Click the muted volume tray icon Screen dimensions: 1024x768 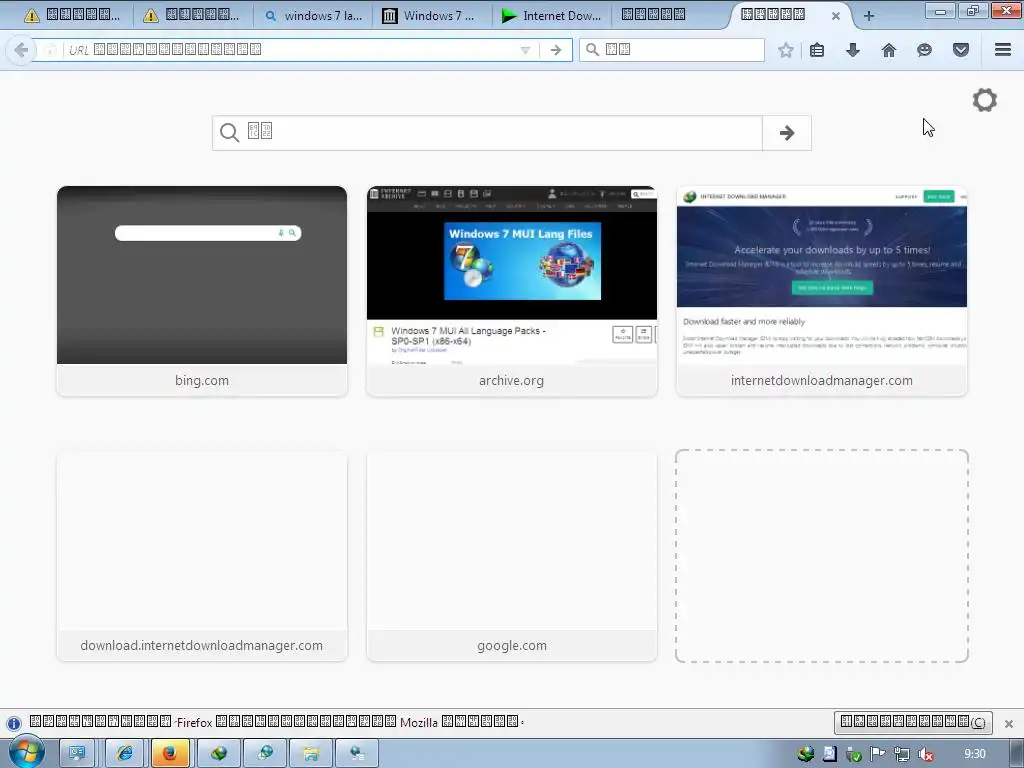click(925, 754)
